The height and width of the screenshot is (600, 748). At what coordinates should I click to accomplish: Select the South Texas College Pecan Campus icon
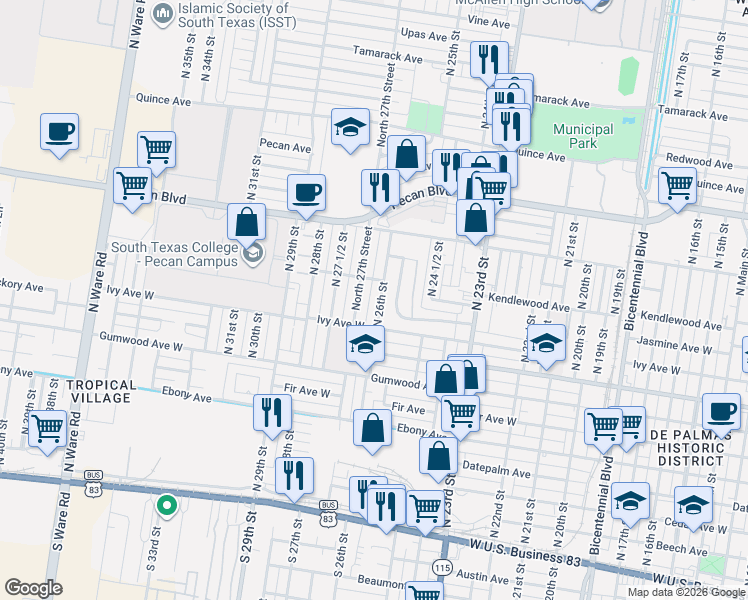point(253,253)
